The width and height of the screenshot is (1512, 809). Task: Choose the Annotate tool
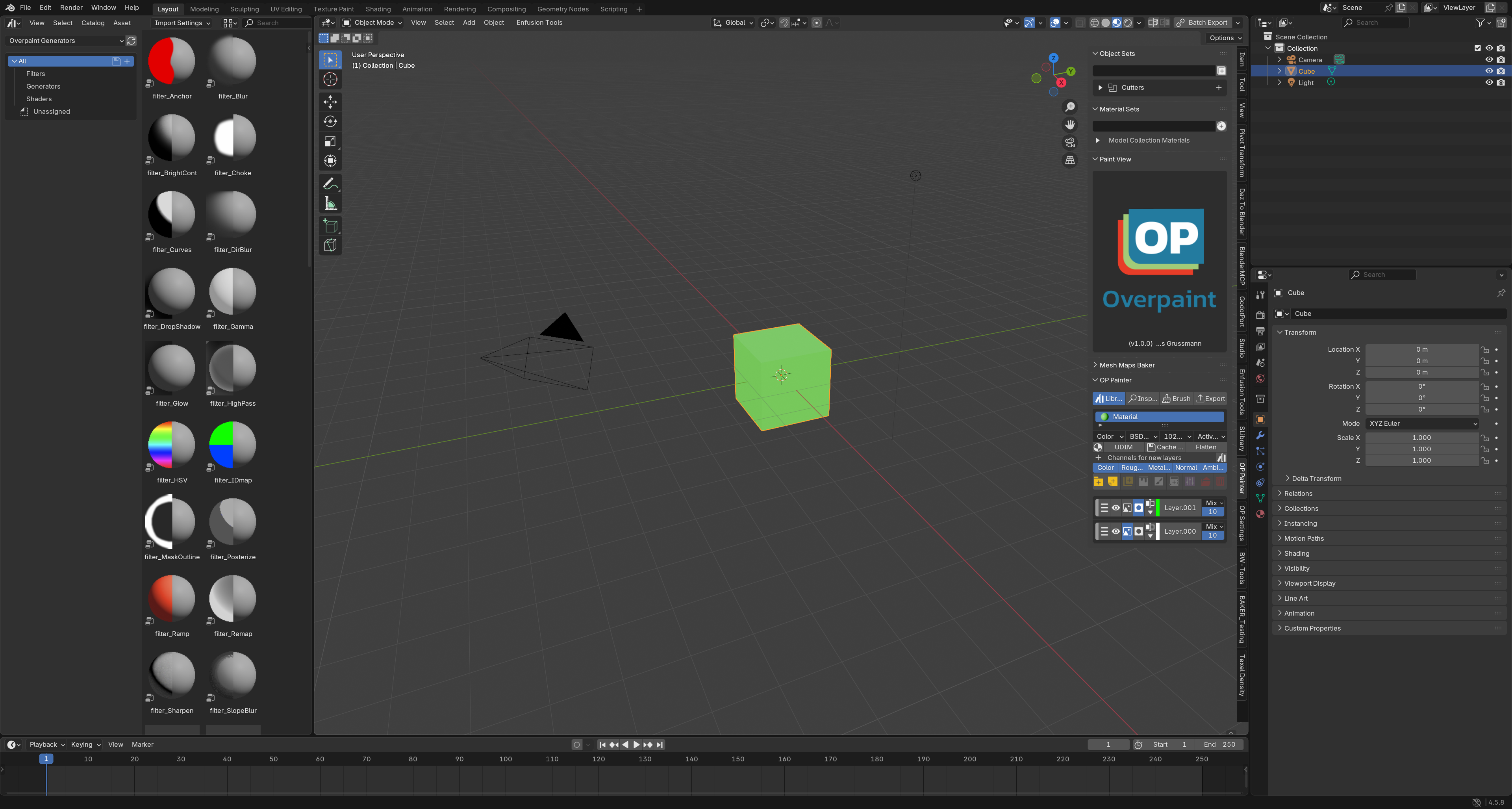(330, 184)
